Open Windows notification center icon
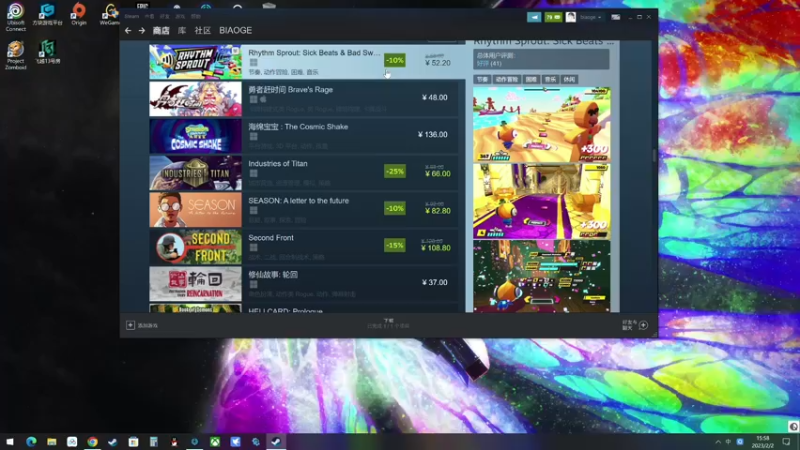The image size is (800, 450). pos(786,442)
